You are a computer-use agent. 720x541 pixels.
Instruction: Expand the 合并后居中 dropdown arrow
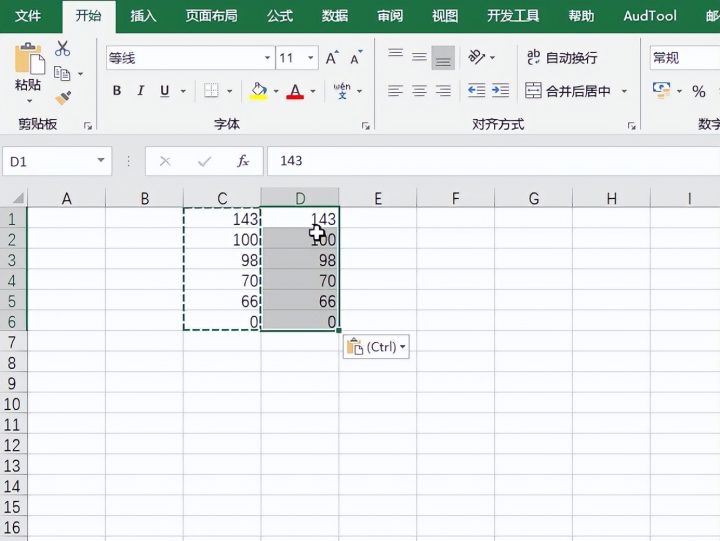click(624, 91)
